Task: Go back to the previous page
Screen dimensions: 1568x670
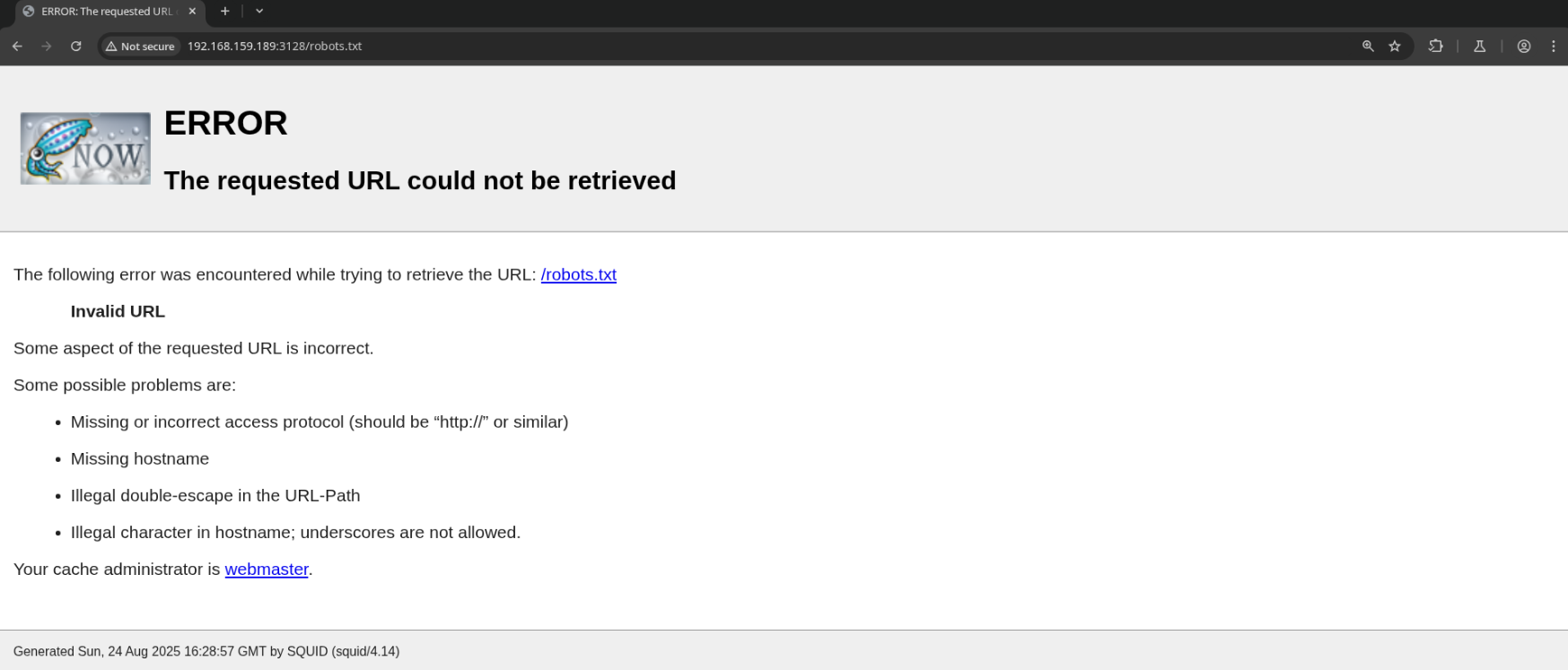Action: pyautogui.click(x=17, y=46)
